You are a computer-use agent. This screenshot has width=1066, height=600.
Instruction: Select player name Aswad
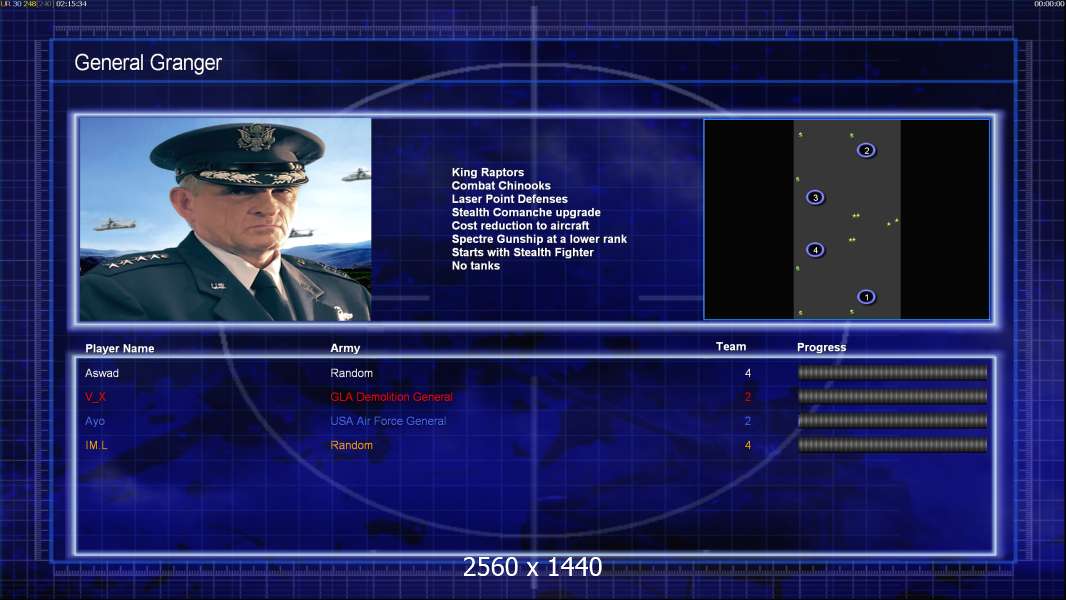102,373
